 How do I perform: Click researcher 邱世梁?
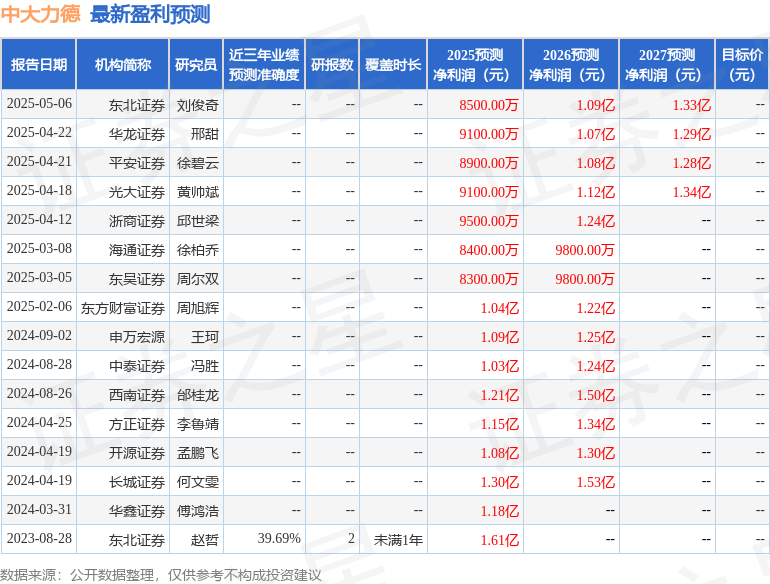coord(197,221)
